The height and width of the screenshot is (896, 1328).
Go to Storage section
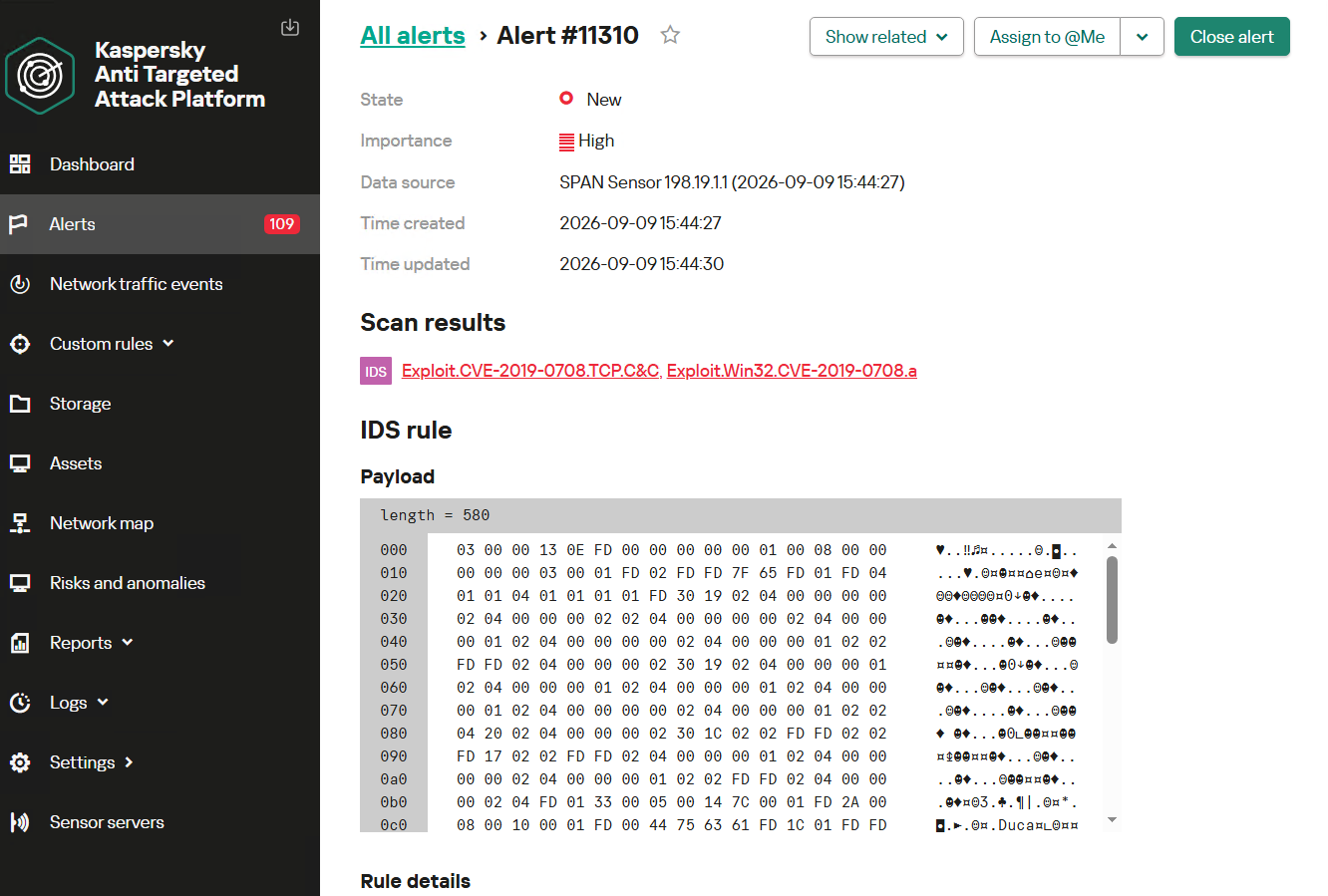click(160, 404)
